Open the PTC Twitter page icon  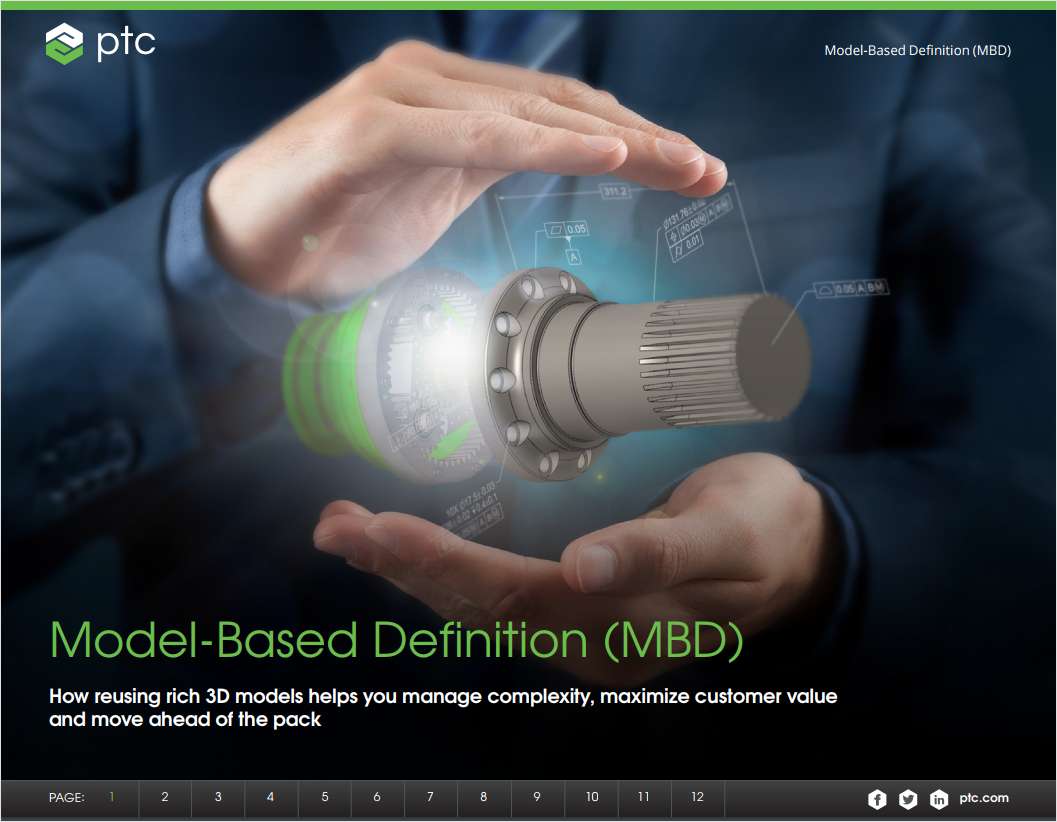(908, 799)
